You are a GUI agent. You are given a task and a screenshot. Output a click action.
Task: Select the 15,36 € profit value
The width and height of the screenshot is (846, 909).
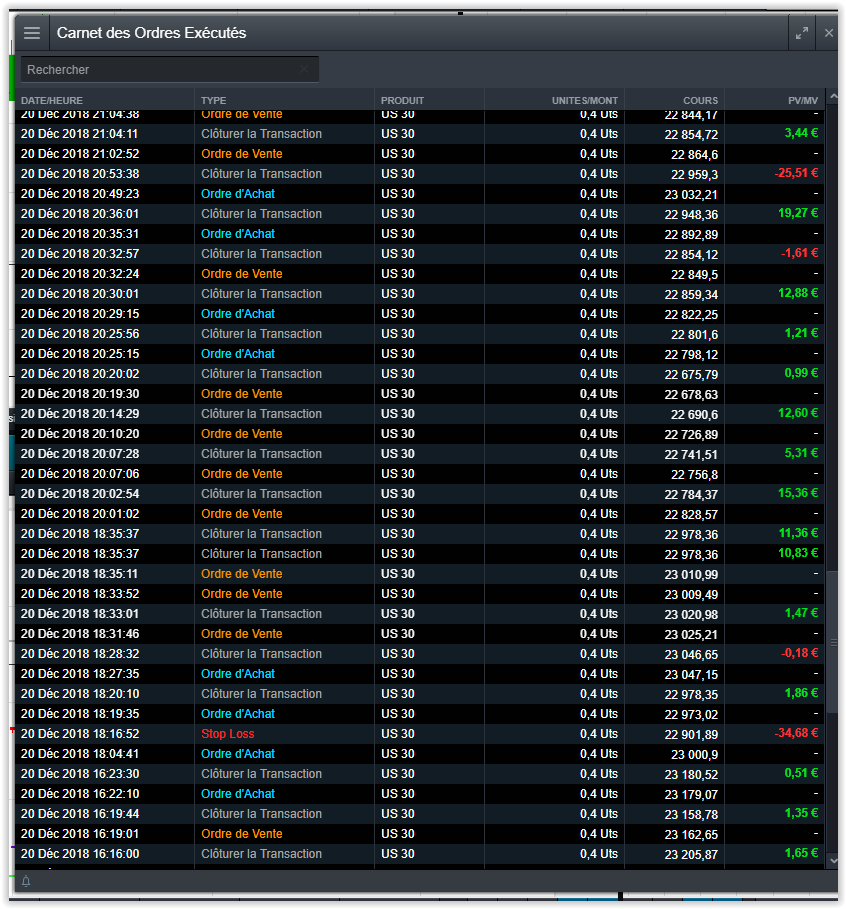point(798,493)
